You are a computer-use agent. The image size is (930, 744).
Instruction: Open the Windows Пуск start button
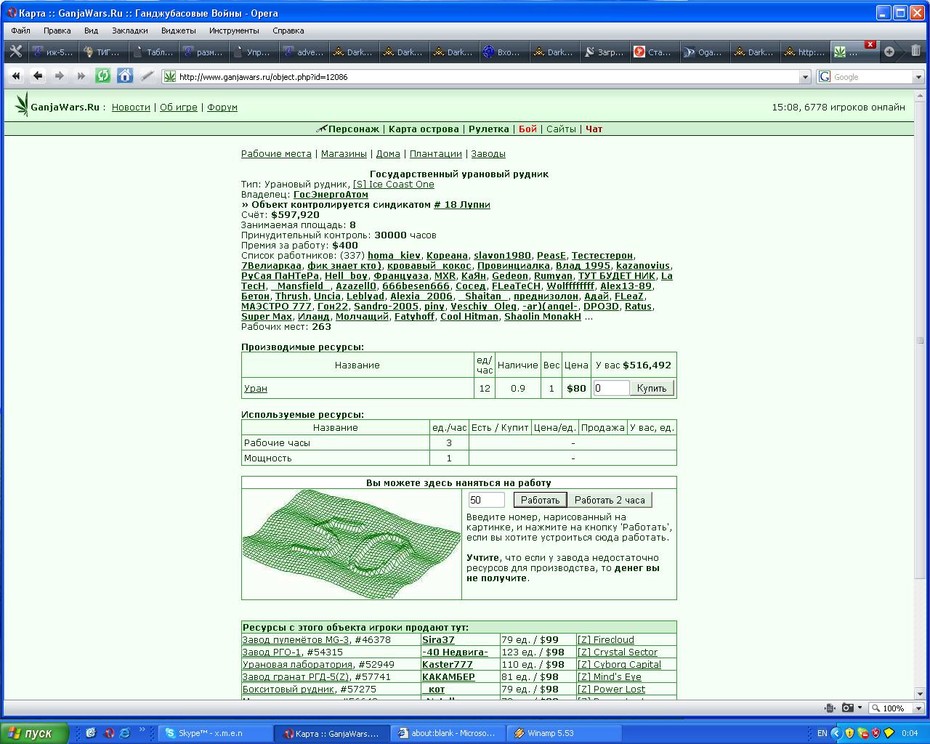tap(34, 733)
